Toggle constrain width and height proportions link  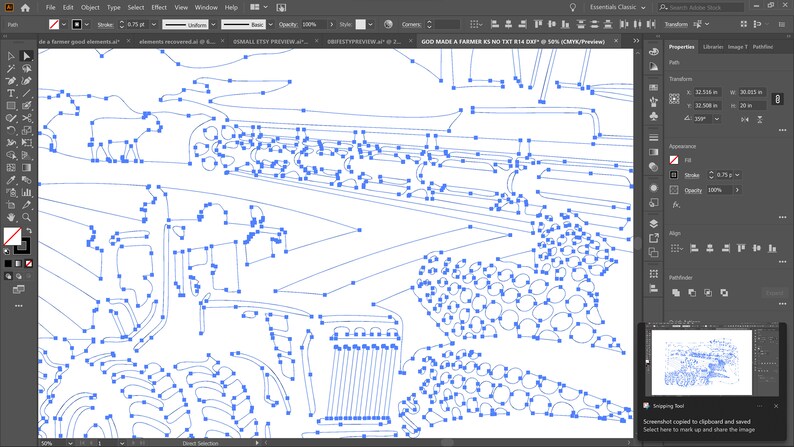pos(777,99)
